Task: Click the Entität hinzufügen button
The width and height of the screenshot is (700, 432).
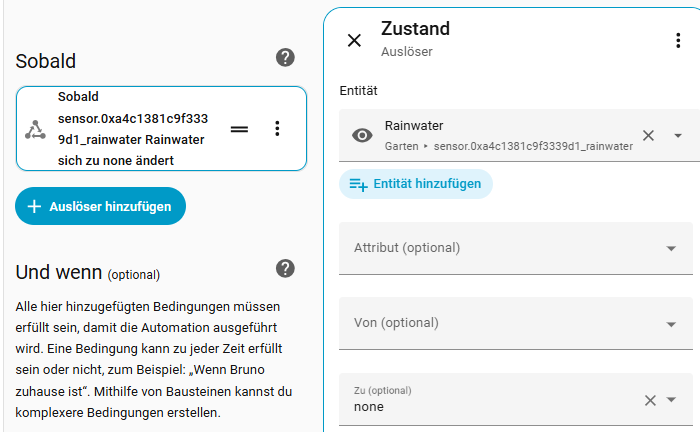Action: coord(416,184)
